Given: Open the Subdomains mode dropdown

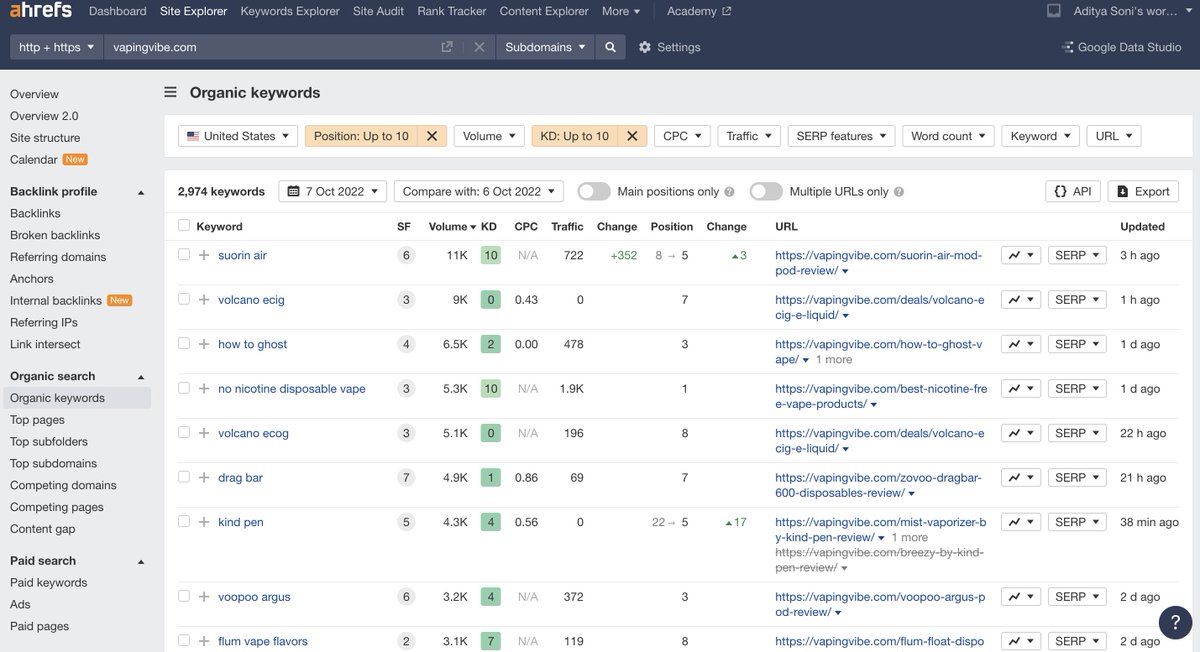Looking at the screenshot, I should coord(545,47).
